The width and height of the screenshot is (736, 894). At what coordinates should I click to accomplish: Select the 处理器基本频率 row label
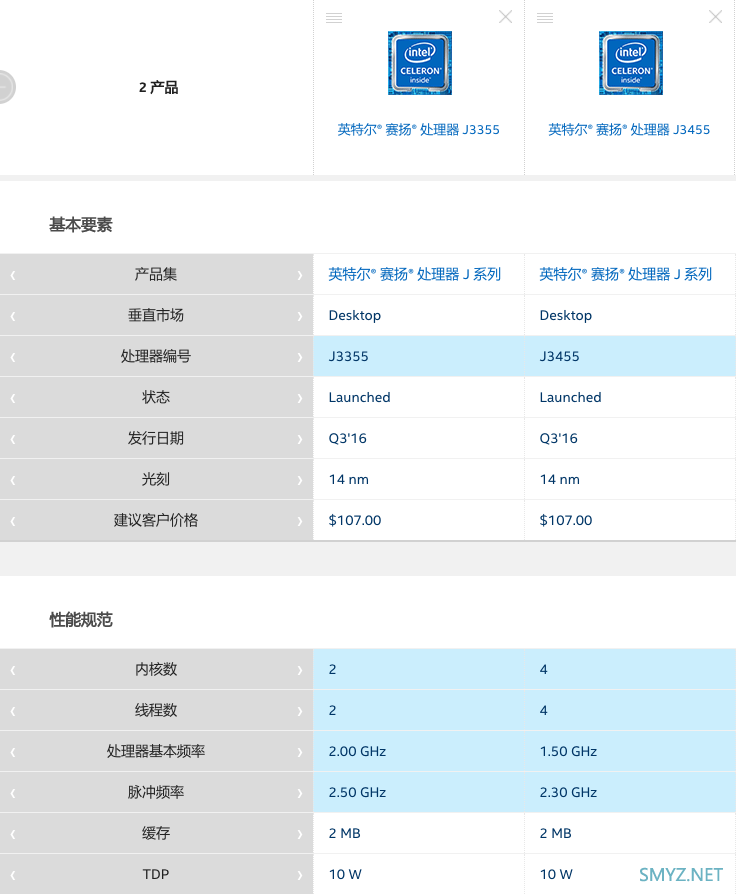coord(156,751)
